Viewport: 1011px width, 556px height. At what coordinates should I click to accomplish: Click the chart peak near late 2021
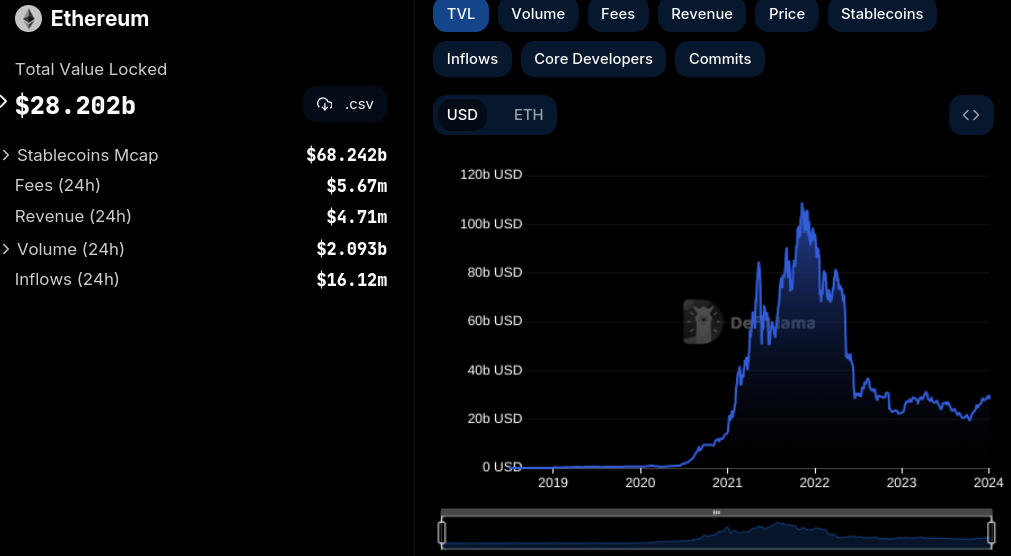click(x=802, y=204)
